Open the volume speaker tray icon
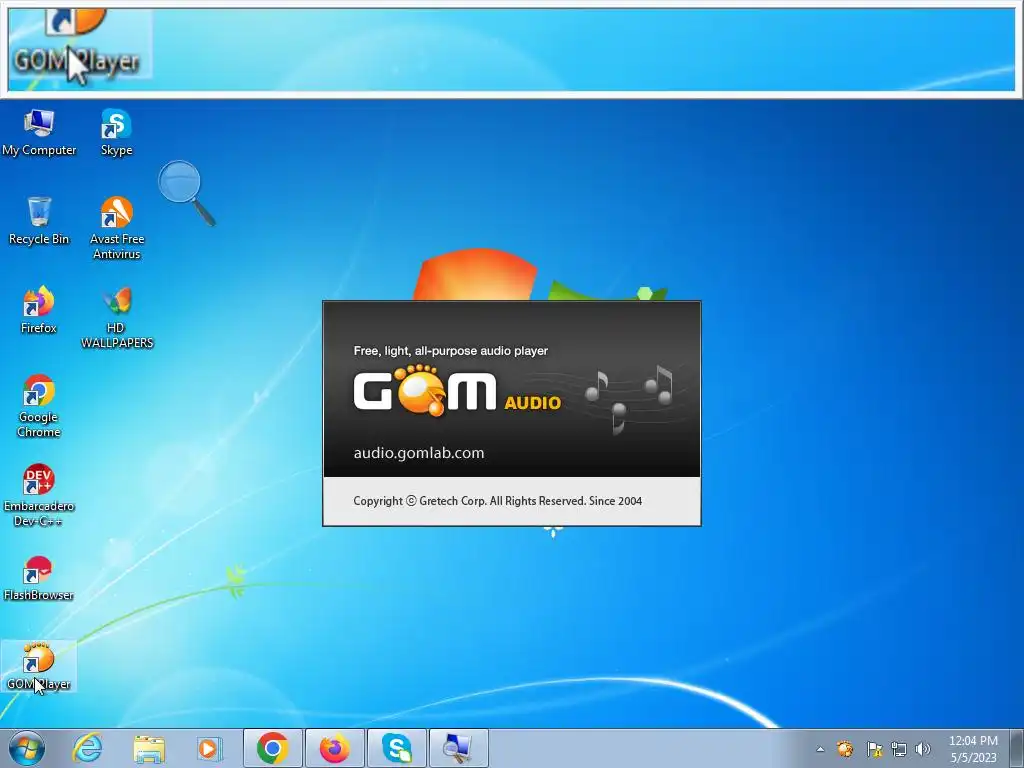This screenshot has height=768, width=1024. pyautogui.click(x=923, y=749)
